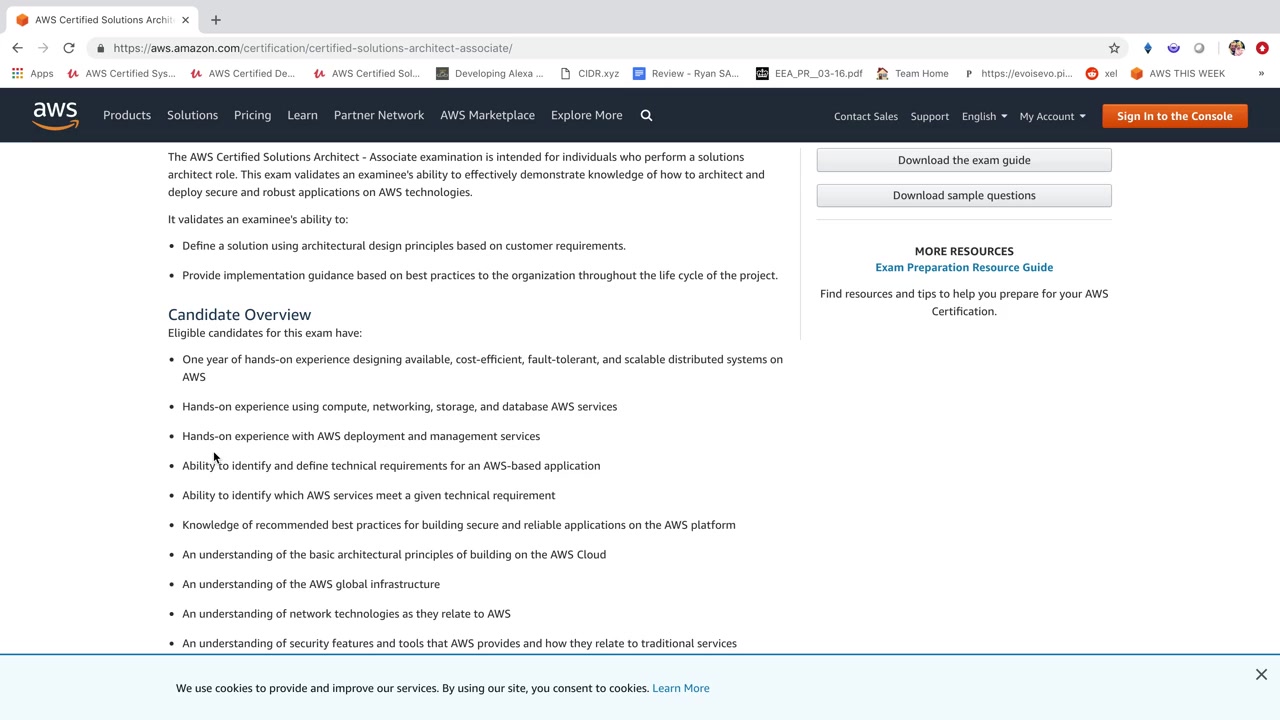View site security info via the lock icon
The height and width of the screenshot is (720, 1280).
[x=101, y=48]
